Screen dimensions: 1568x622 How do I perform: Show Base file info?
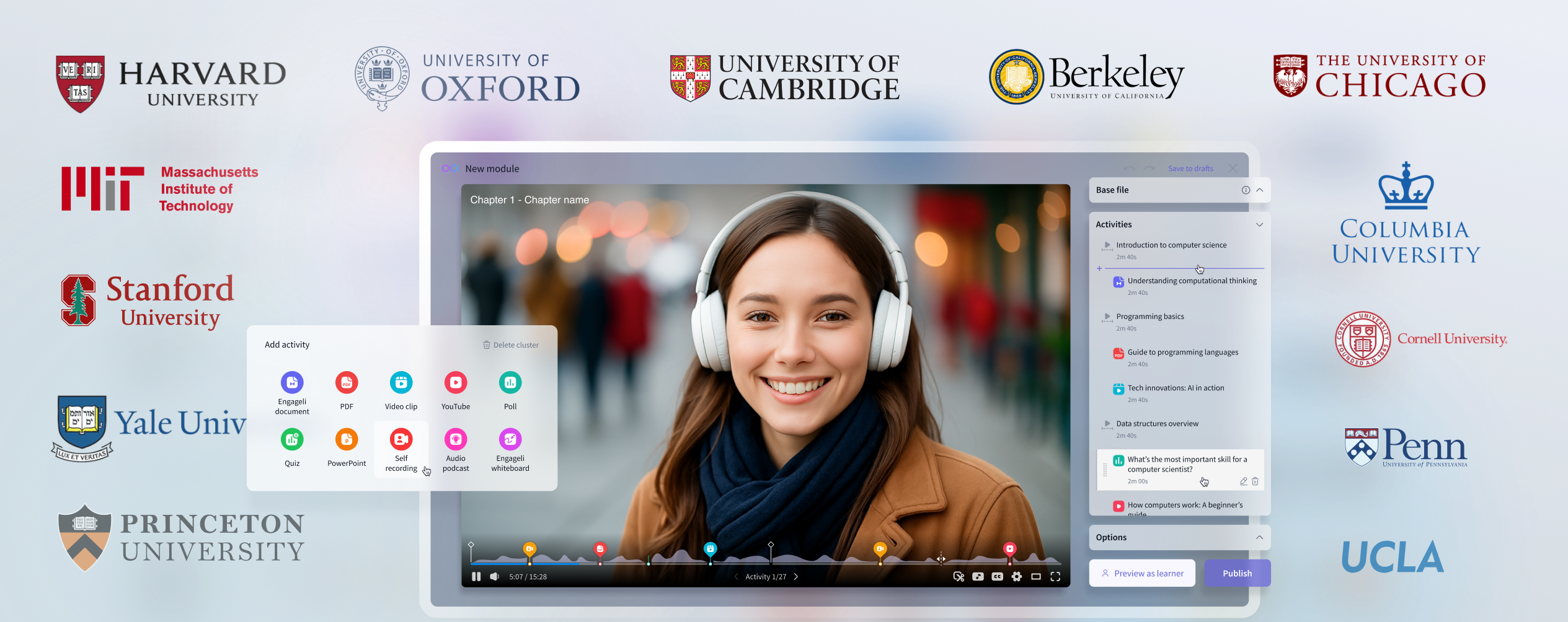[x=1246, y=190]
